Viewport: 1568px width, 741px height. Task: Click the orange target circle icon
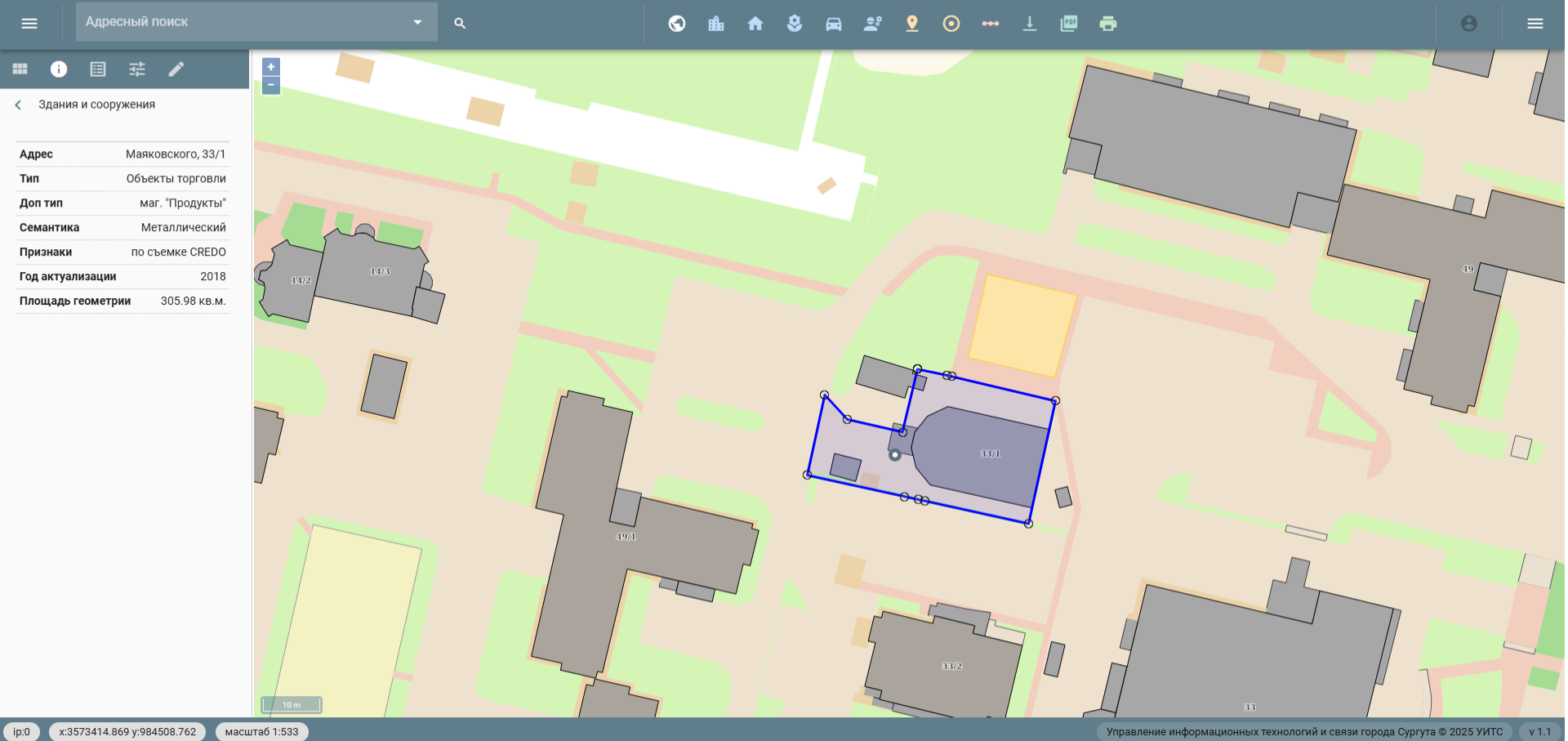point(951,24)
